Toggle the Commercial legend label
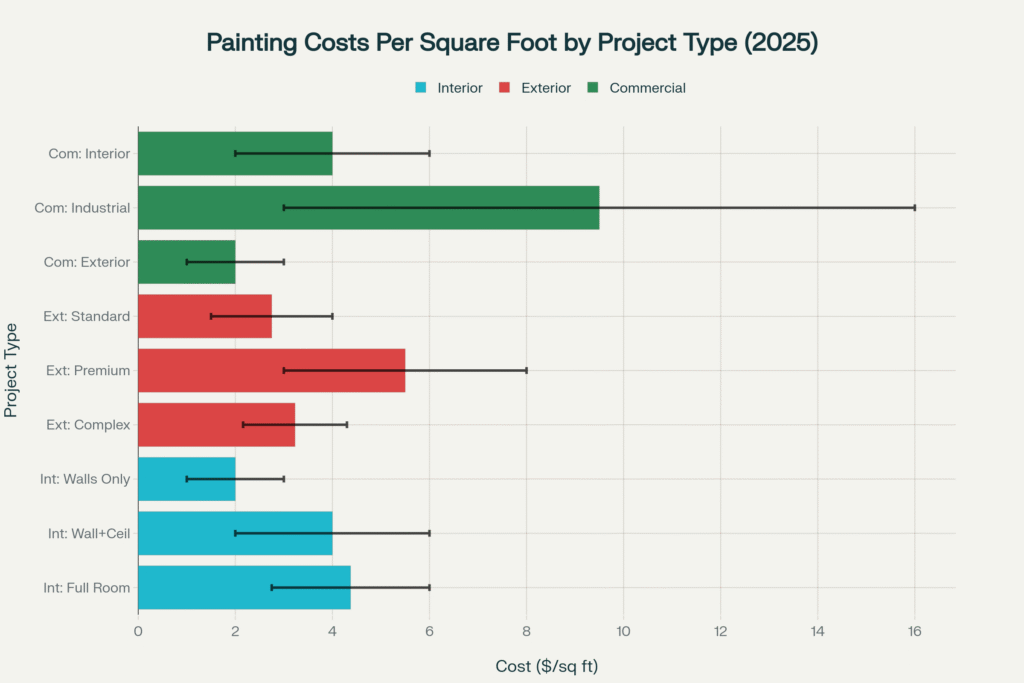The width and height of the screenshot is (1024, 683). [x=647, y=88]
